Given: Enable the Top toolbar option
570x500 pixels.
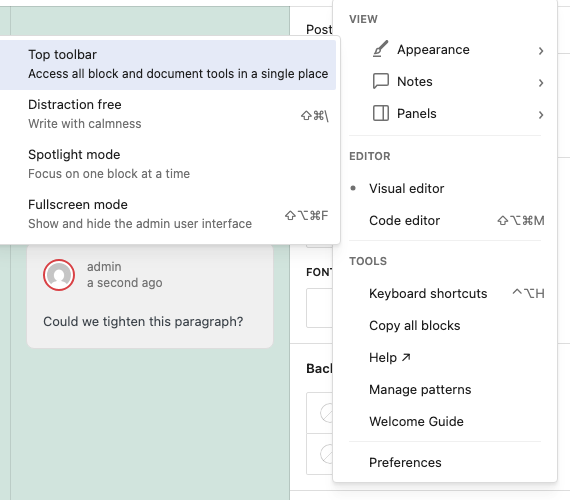Looking at the screenshot, I should 168,64.
